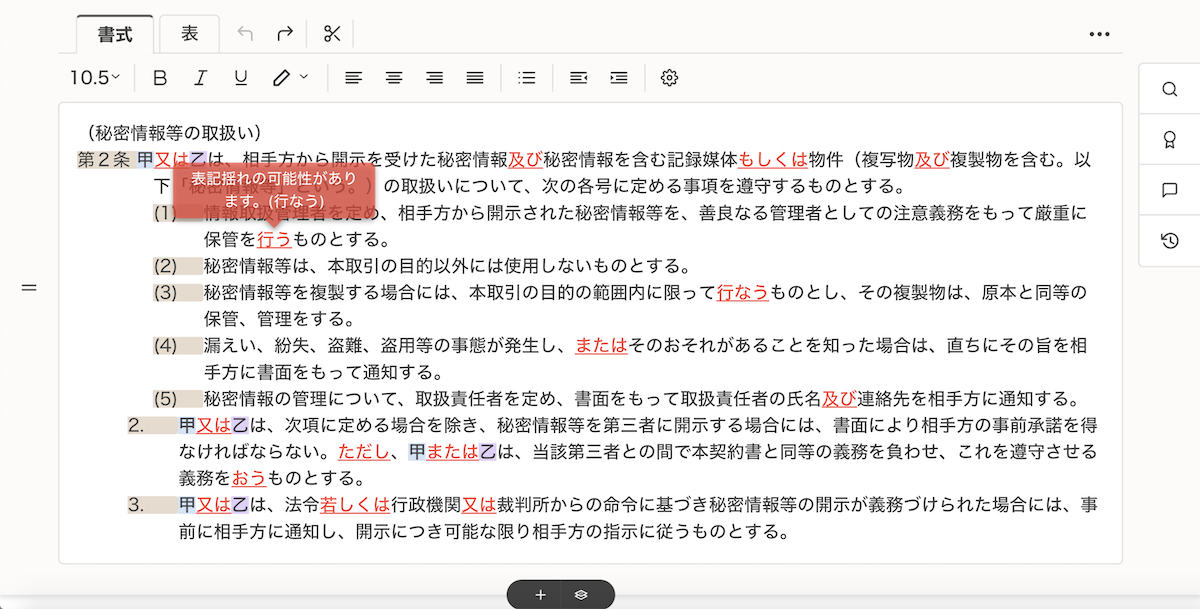This screenshot has height=609, width=1200.
Task: Click underlined または in item (4)
Action: point(601,345)
